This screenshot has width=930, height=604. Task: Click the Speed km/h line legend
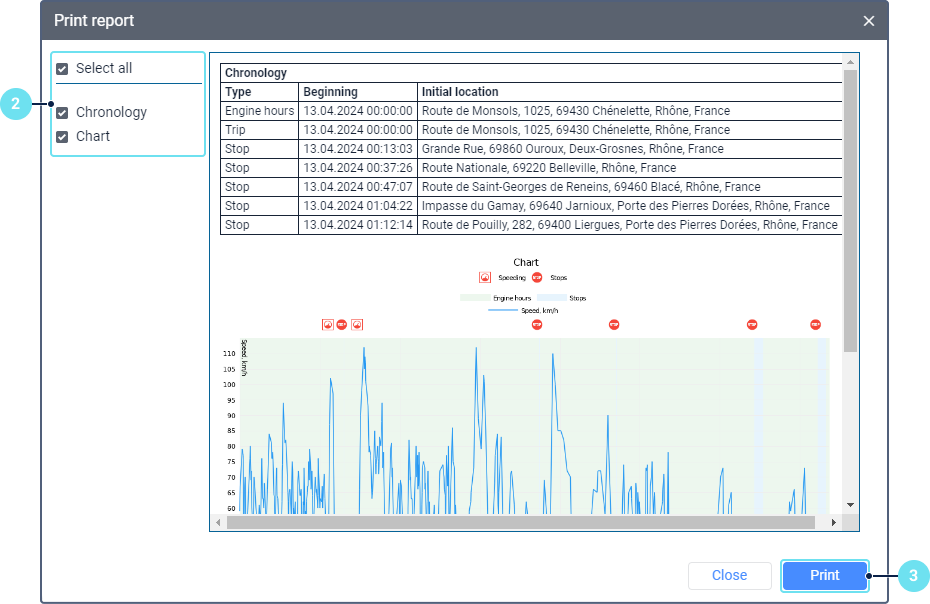(503, 311)
